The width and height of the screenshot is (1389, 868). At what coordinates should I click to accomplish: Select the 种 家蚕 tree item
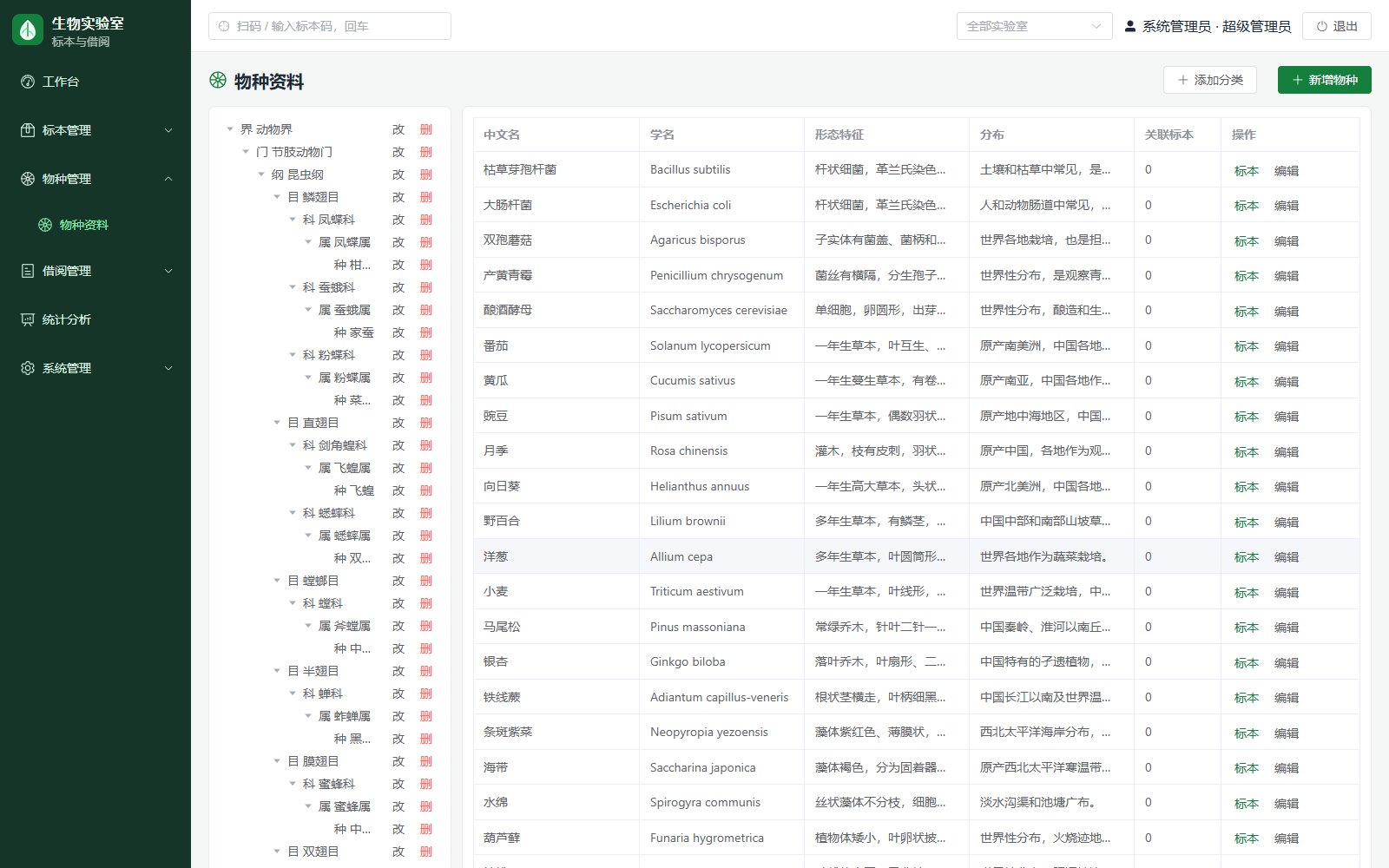tap(354, 332)
